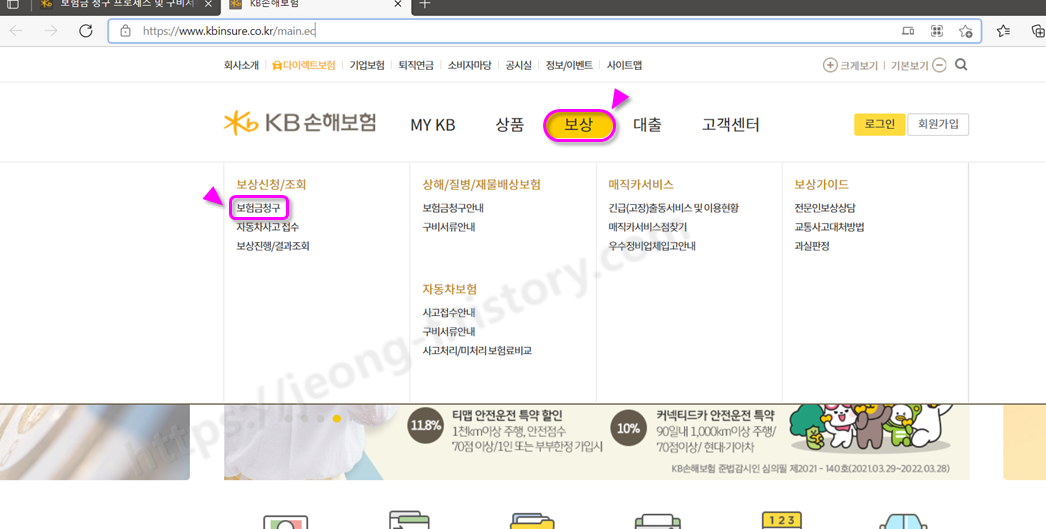Open 과실판정 link

coord(812,246)
